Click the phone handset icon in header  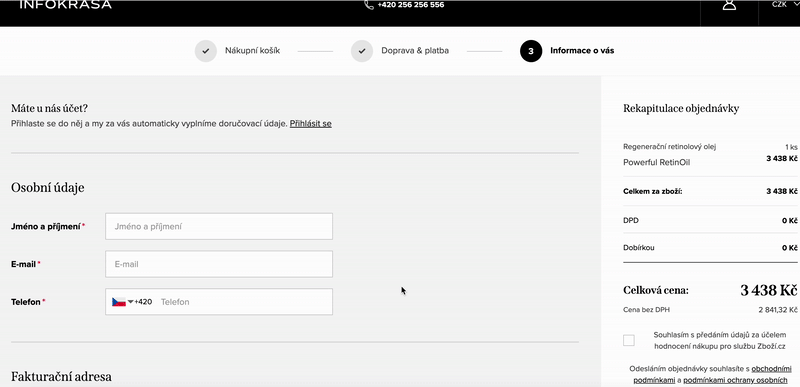[x=369, y=5]
